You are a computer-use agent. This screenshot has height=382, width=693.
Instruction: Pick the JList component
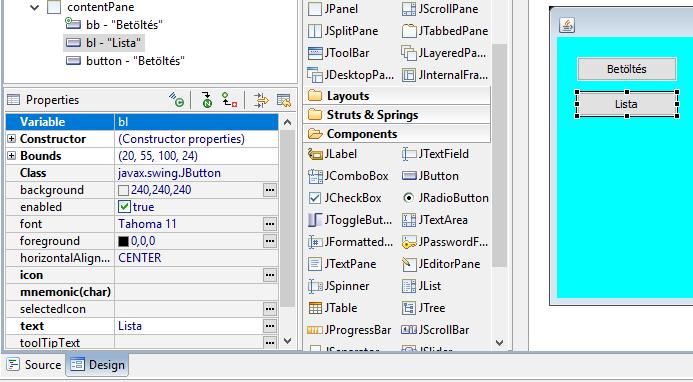point(422,286)
